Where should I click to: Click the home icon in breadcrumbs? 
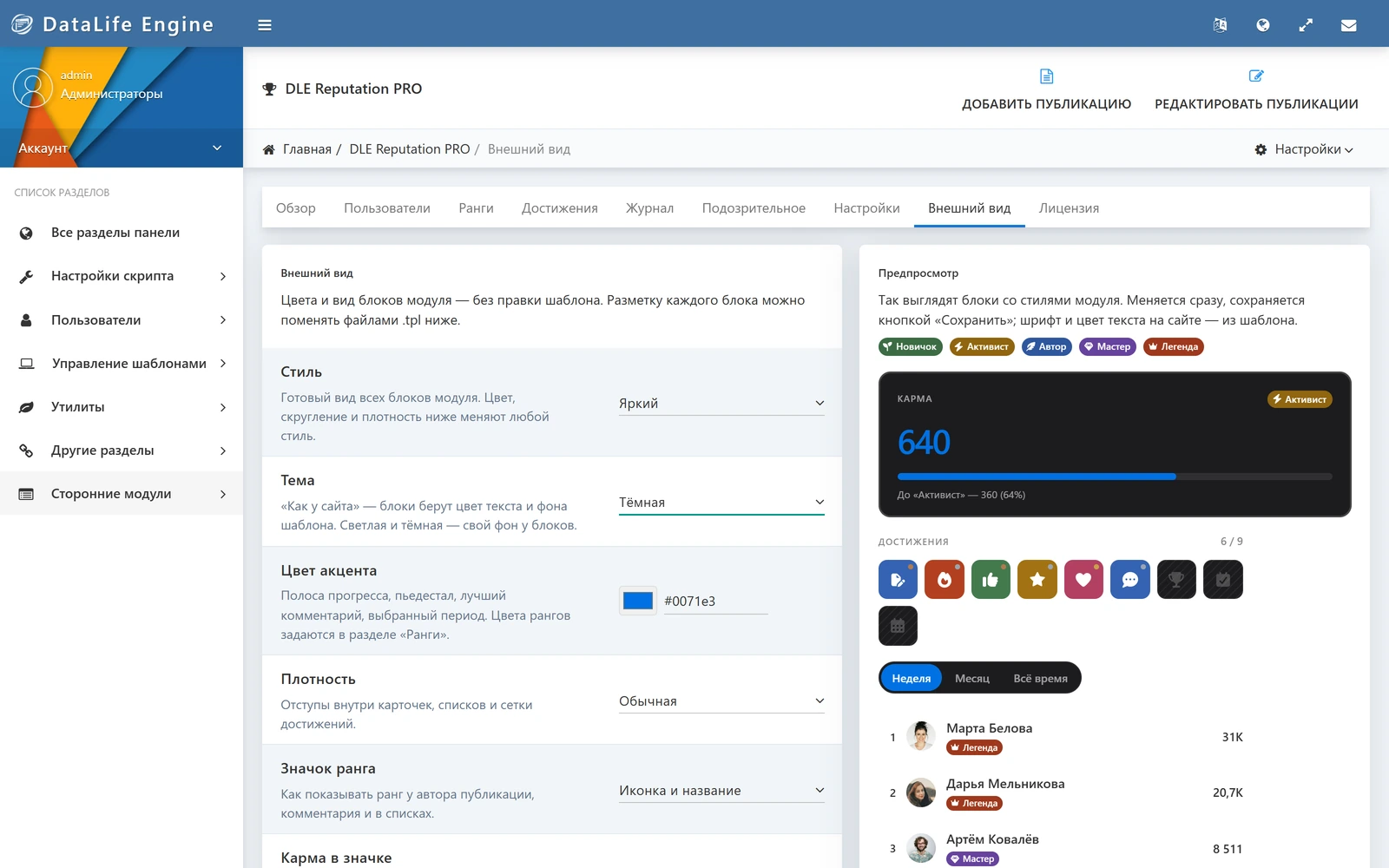coord(269,149)
